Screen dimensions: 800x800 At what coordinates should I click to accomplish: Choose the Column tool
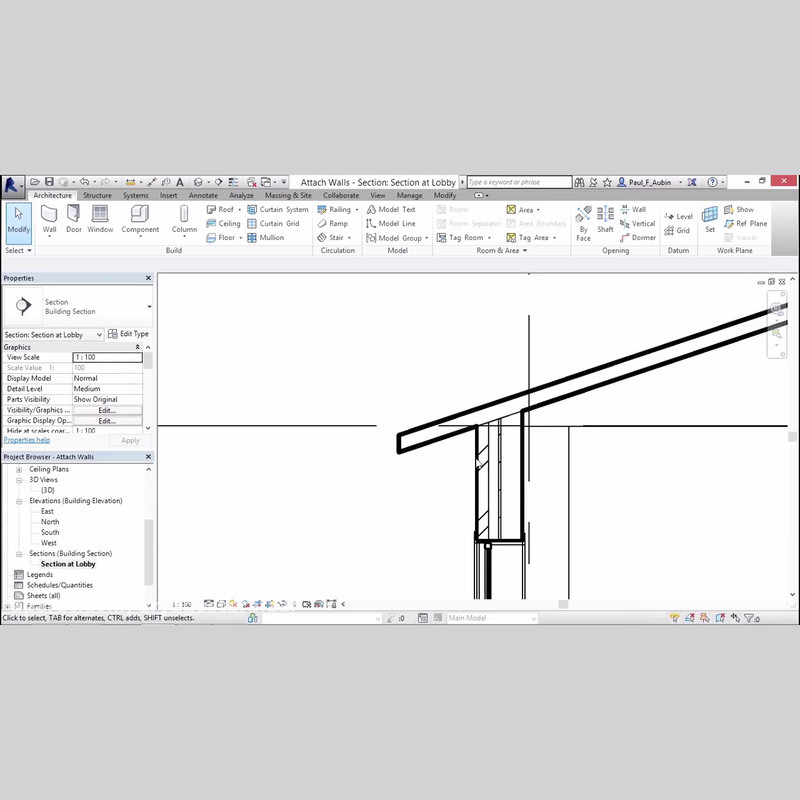pos(184,221)
